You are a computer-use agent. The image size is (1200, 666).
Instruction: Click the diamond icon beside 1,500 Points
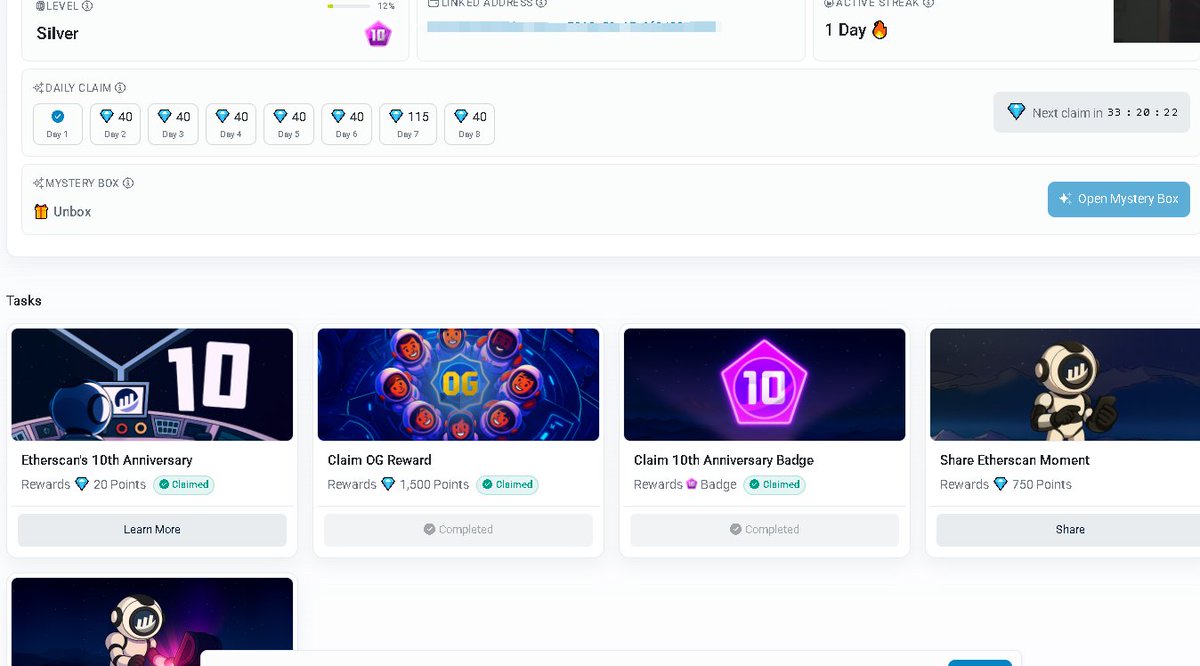(x=388, y=484)
